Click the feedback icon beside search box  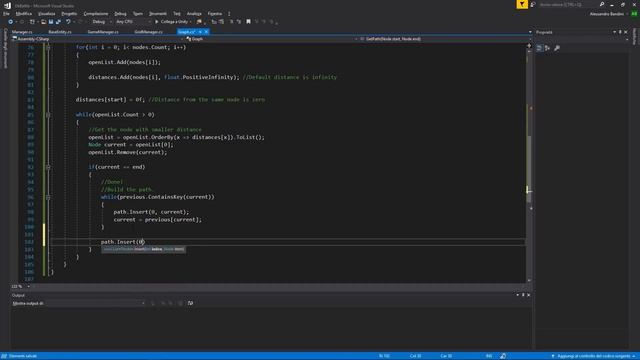click(x=533, y=4)
